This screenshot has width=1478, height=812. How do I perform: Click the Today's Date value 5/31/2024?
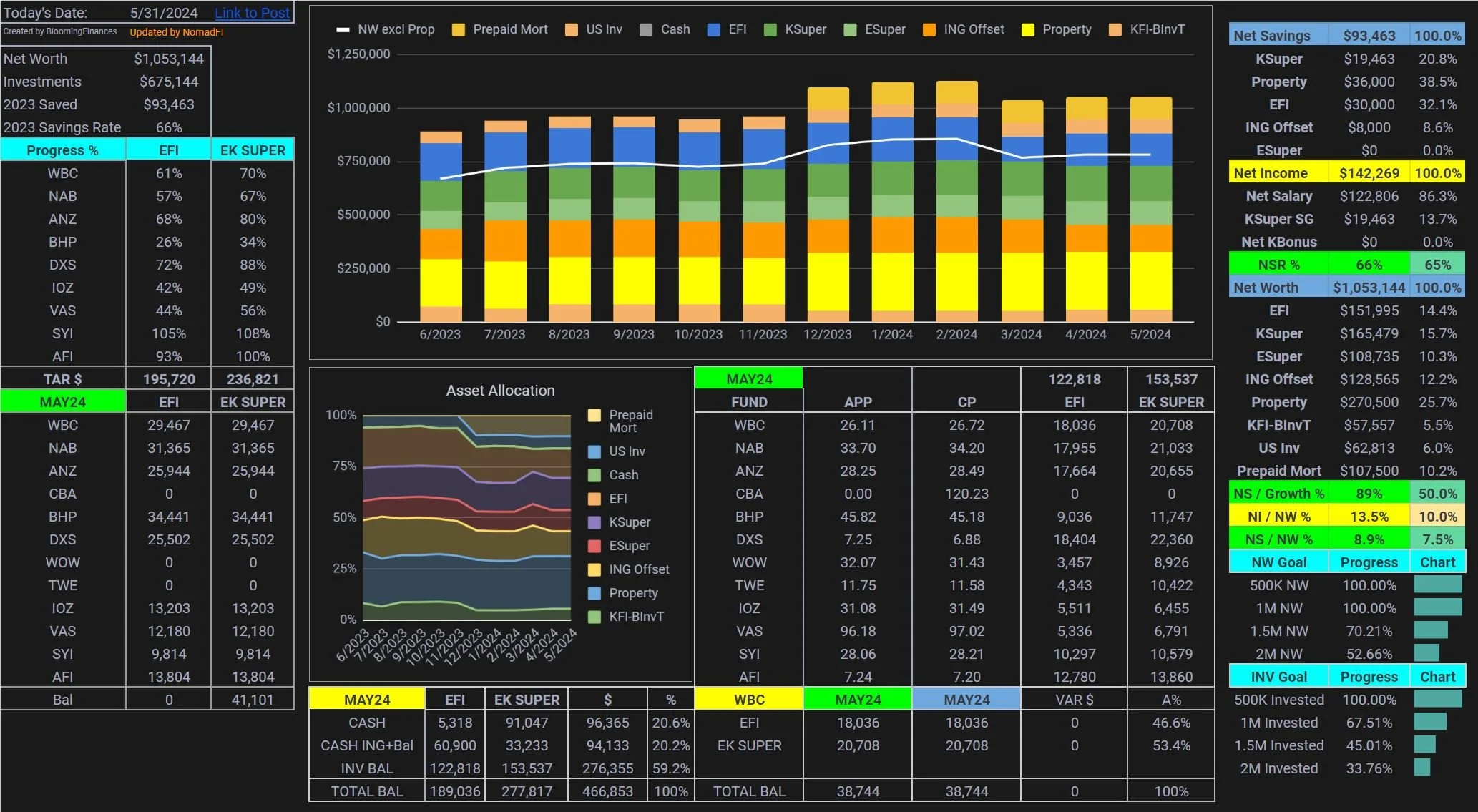(164, 12)
